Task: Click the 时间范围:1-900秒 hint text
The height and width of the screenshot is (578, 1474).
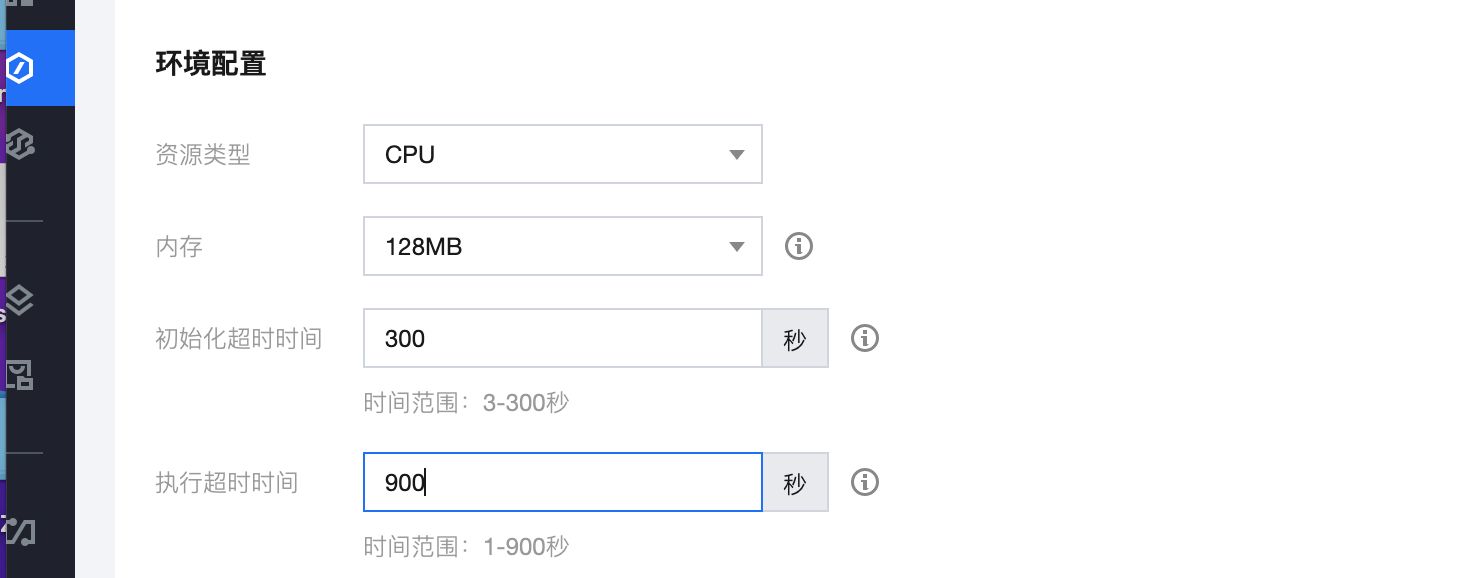Action: pyautogui.click(x=467, y=547)
